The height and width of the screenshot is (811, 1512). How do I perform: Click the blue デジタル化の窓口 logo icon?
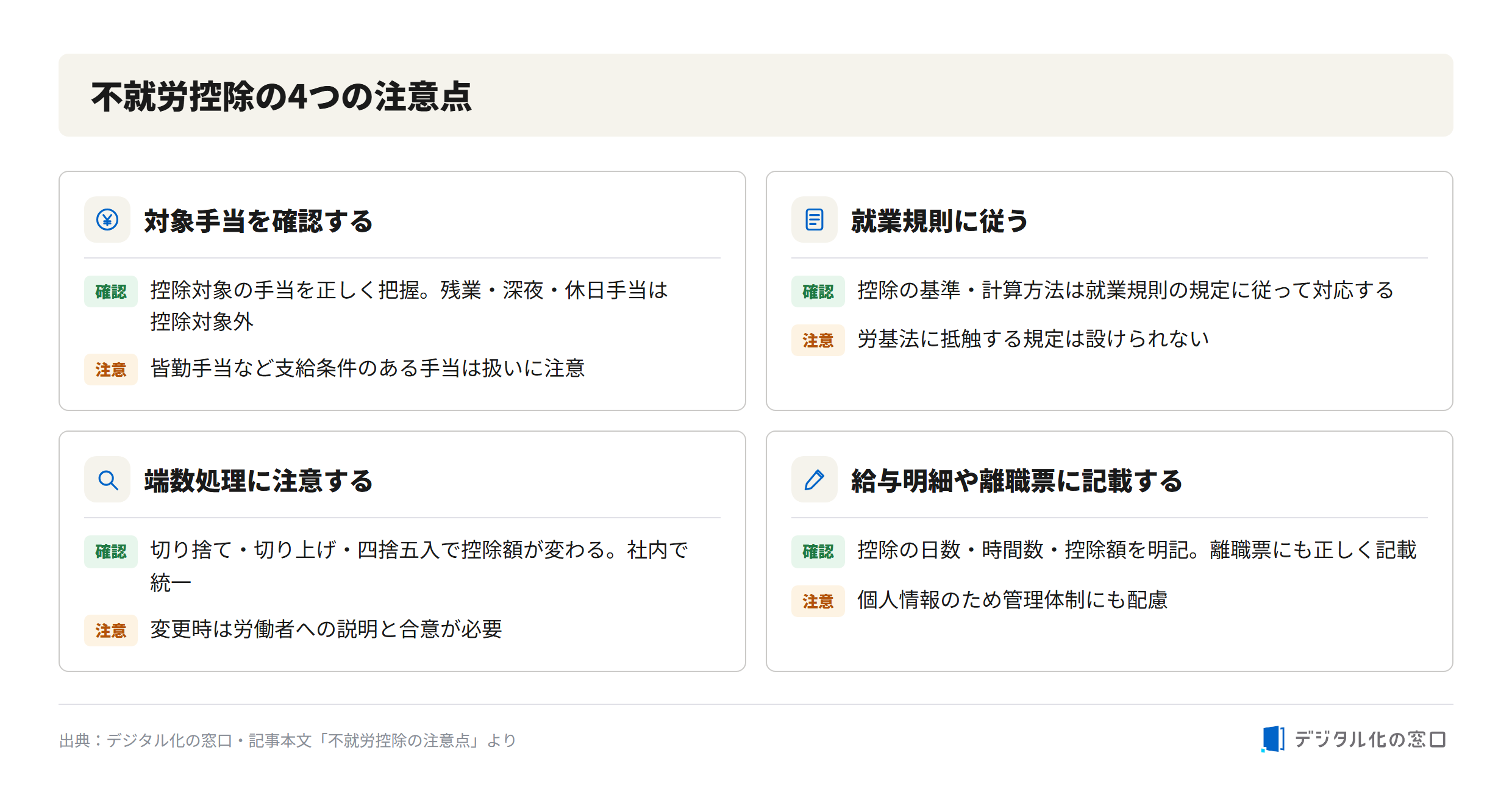tap(1273, 739)
